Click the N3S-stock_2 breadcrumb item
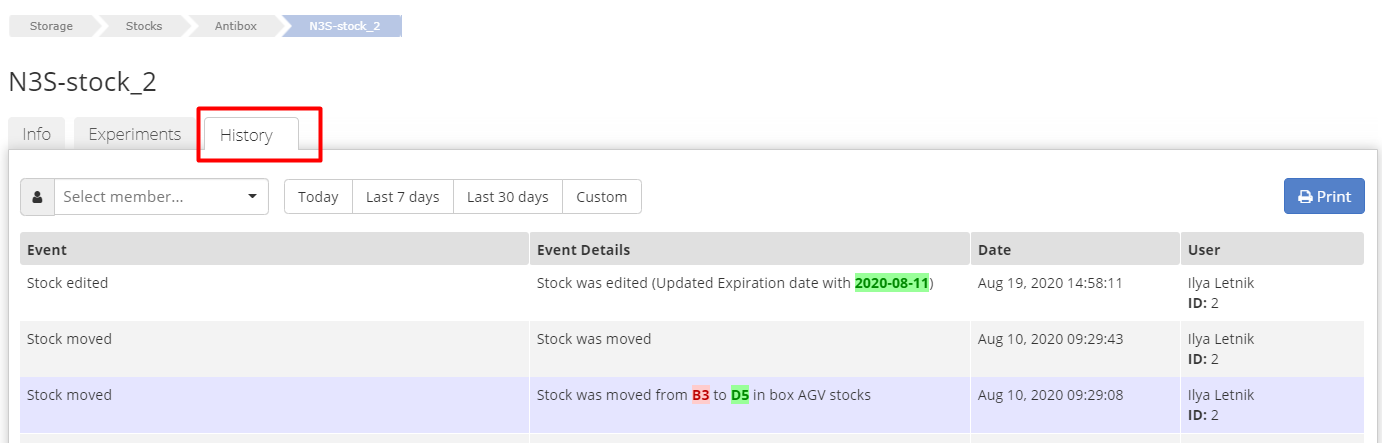This screenshot has height=443, width=1382. point(344,26)
